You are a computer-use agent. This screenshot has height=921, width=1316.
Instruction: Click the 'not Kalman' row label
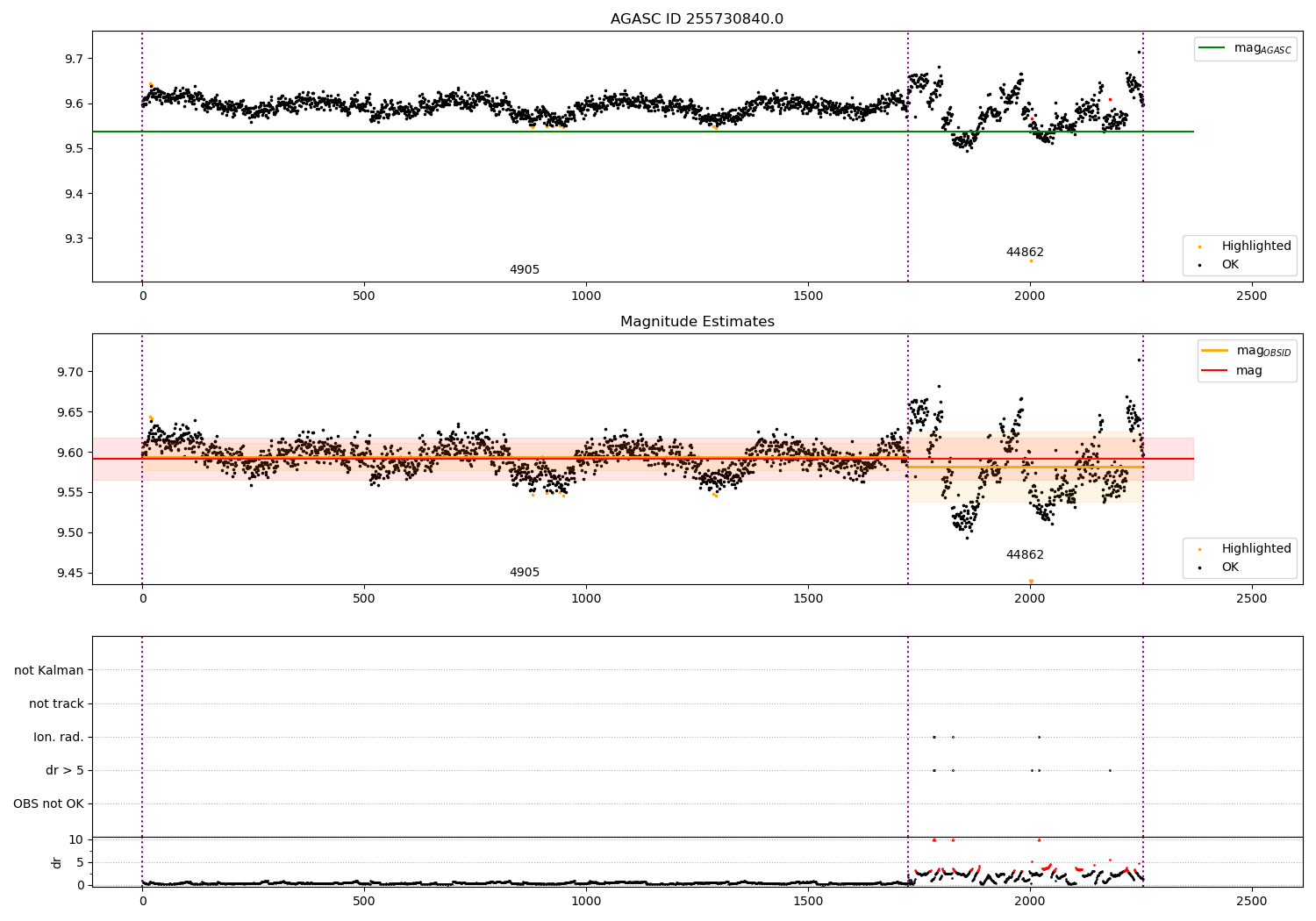(x=49, y=670)
